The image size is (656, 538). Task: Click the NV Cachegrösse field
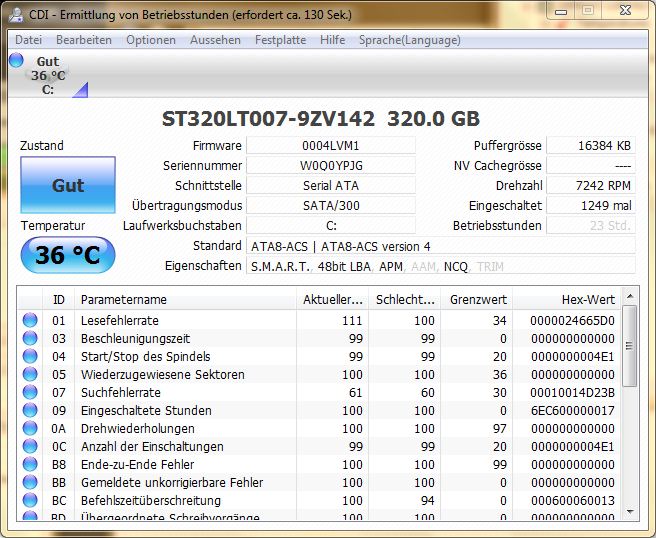(x=591, y=166)
